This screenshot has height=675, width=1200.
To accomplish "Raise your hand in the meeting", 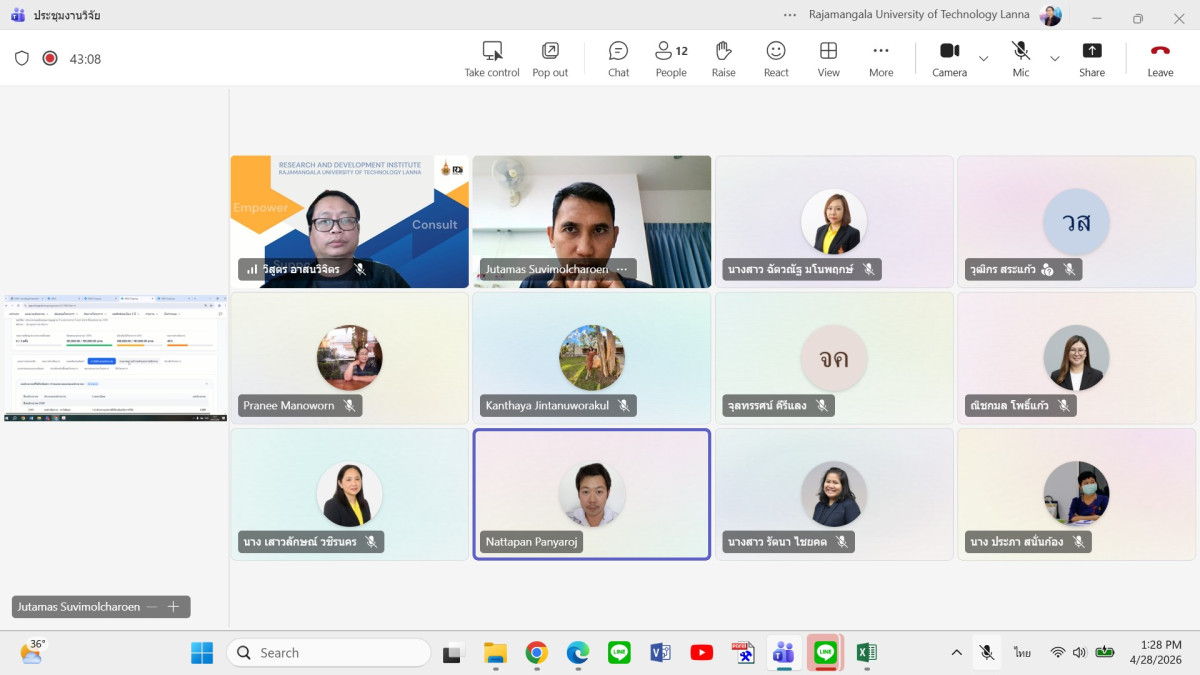I will click(723, 58).
